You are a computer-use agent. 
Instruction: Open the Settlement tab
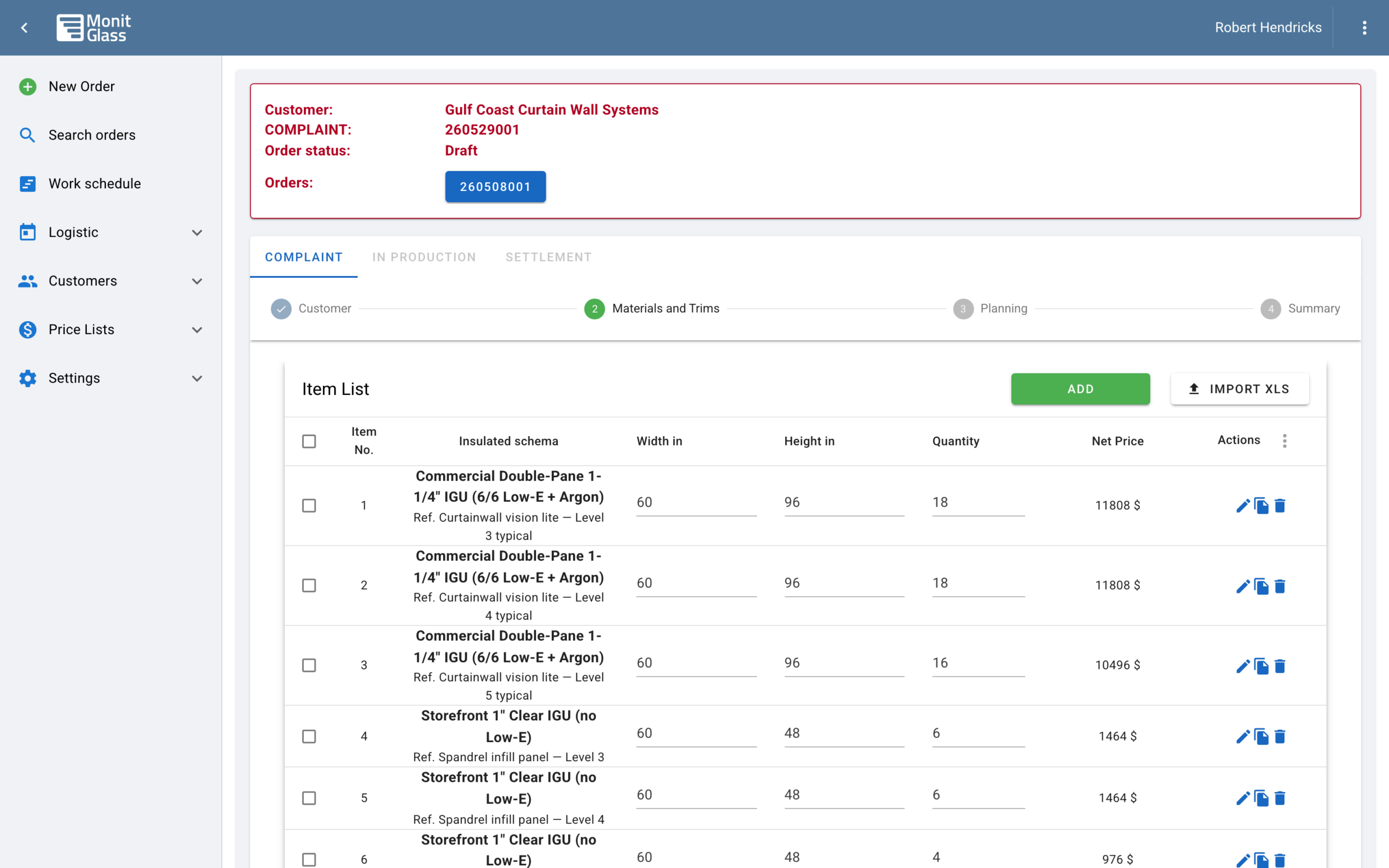548,257
